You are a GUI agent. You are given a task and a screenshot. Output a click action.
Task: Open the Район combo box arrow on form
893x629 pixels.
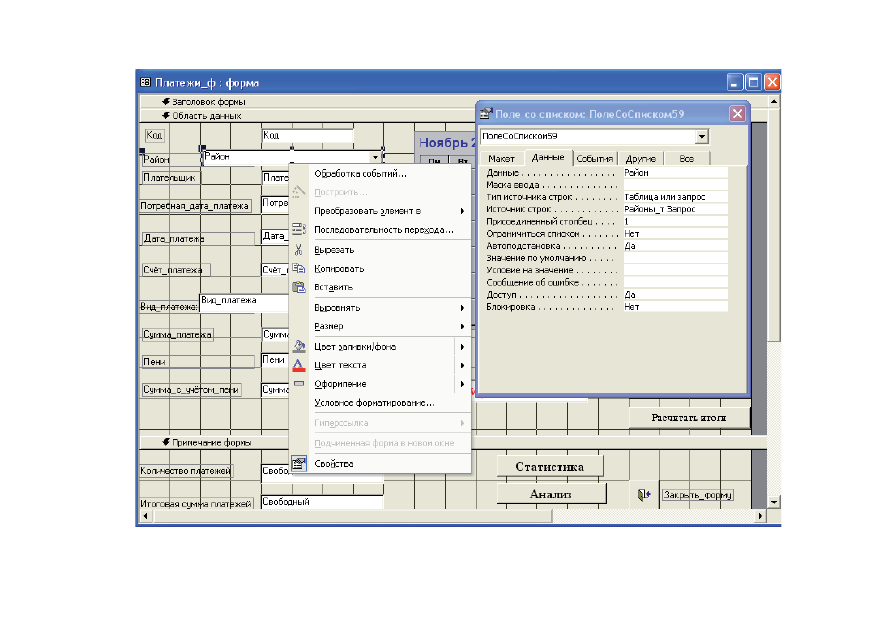375,157
